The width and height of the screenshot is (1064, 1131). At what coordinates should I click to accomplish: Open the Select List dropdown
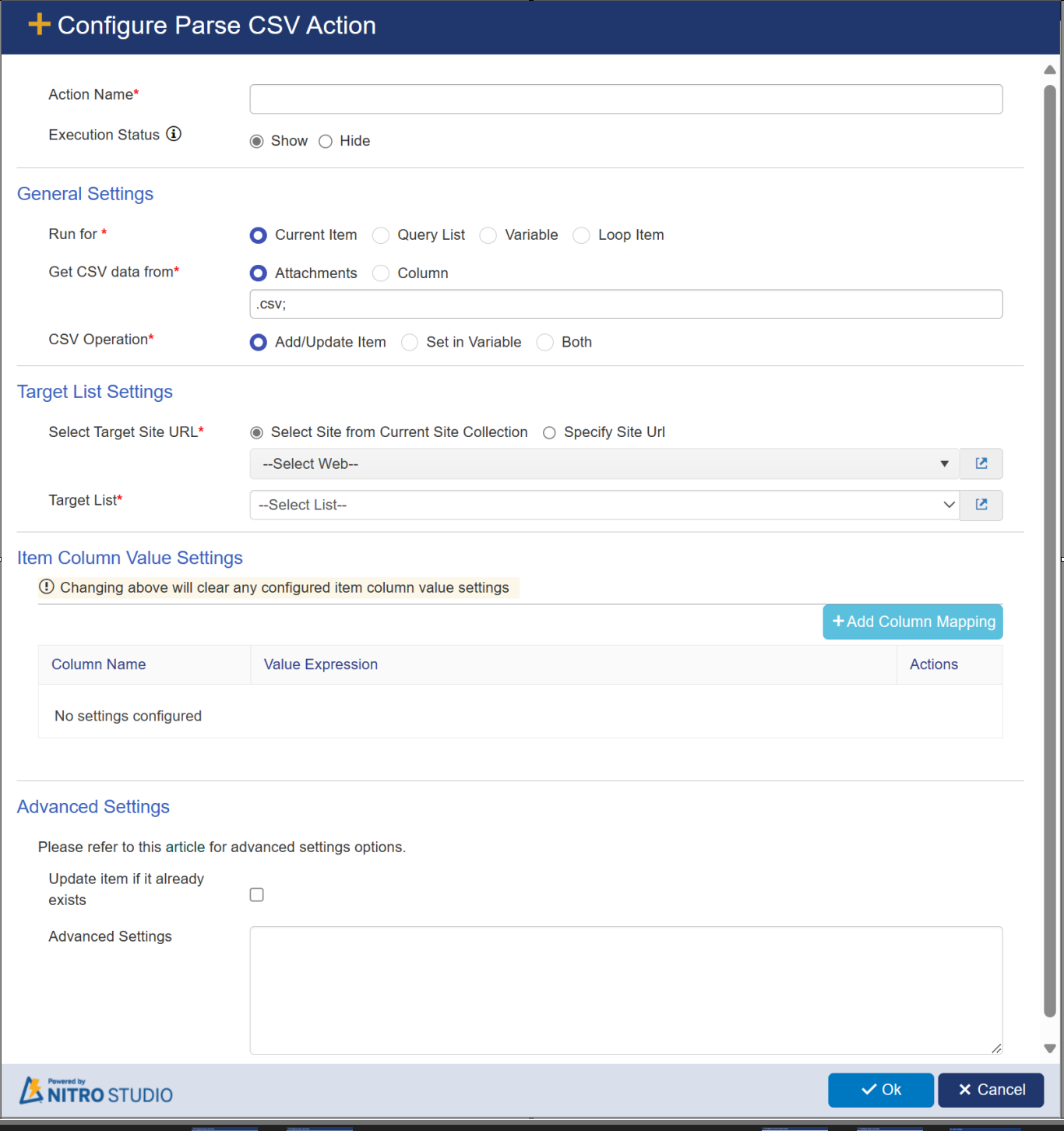click(604, 505)
